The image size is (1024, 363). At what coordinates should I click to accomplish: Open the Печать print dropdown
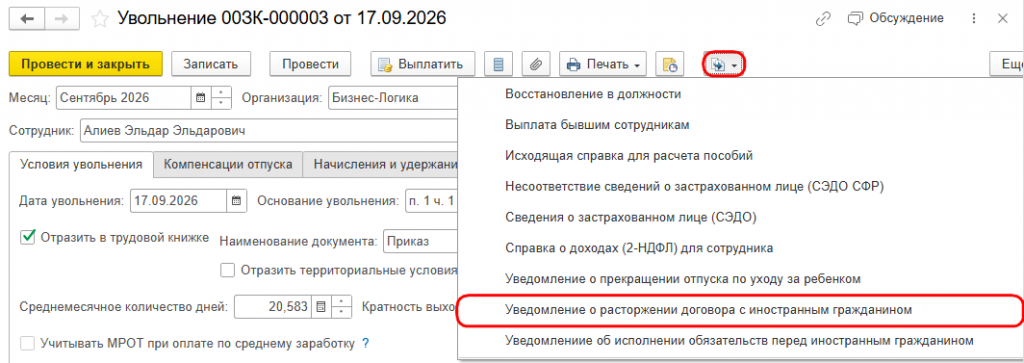pyautogui.click(x=603, y=64)
